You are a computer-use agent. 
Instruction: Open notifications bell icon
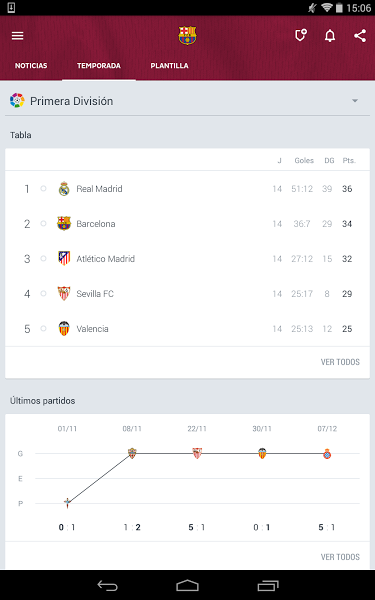[330, 36]
